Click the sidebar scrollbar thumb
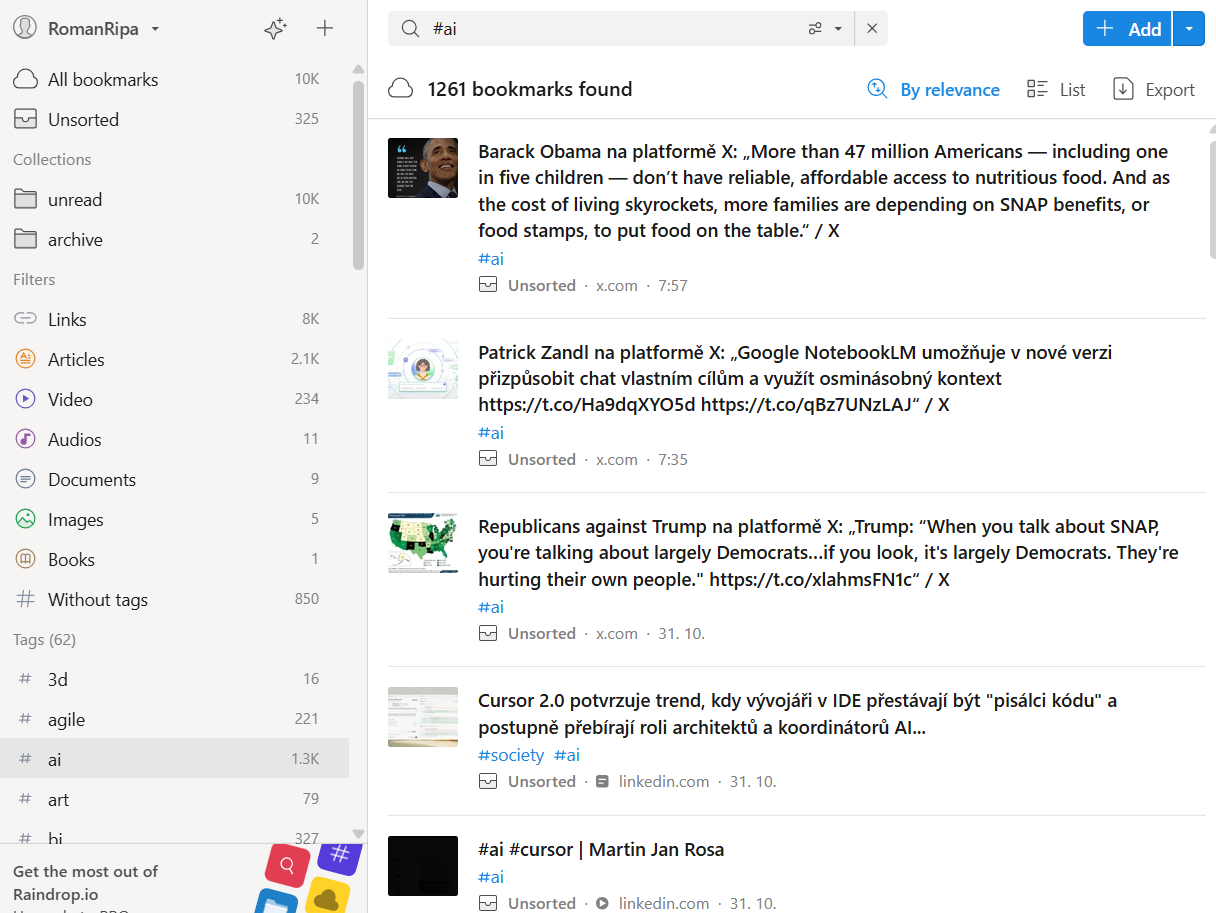 tap(358, 175)
